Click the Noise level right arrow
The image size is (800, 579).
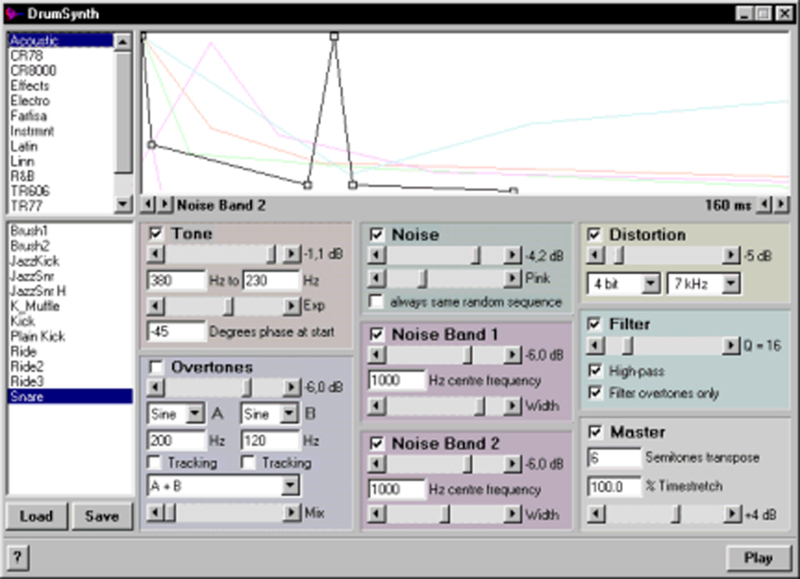pyautogui.click(x=512, y=255)
